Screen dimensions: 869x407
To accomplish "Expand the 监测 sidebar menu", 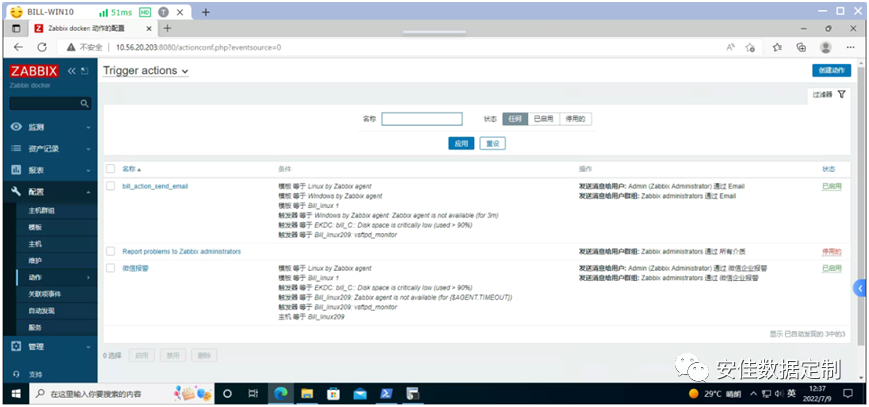I will (x=50, y=127).
